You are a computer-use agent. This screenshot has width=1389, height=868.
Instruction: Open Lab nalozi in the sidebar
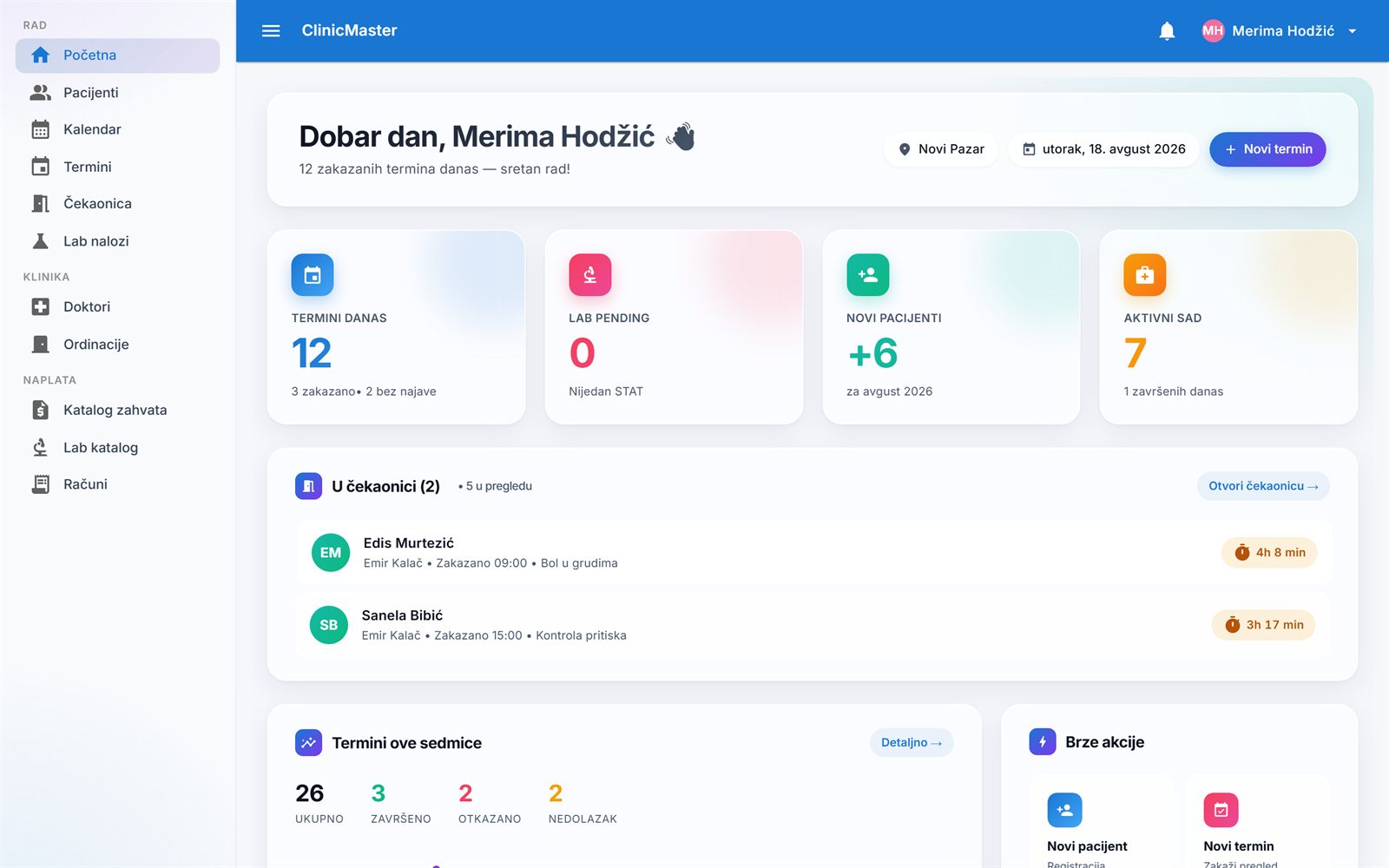click(117, 241)
